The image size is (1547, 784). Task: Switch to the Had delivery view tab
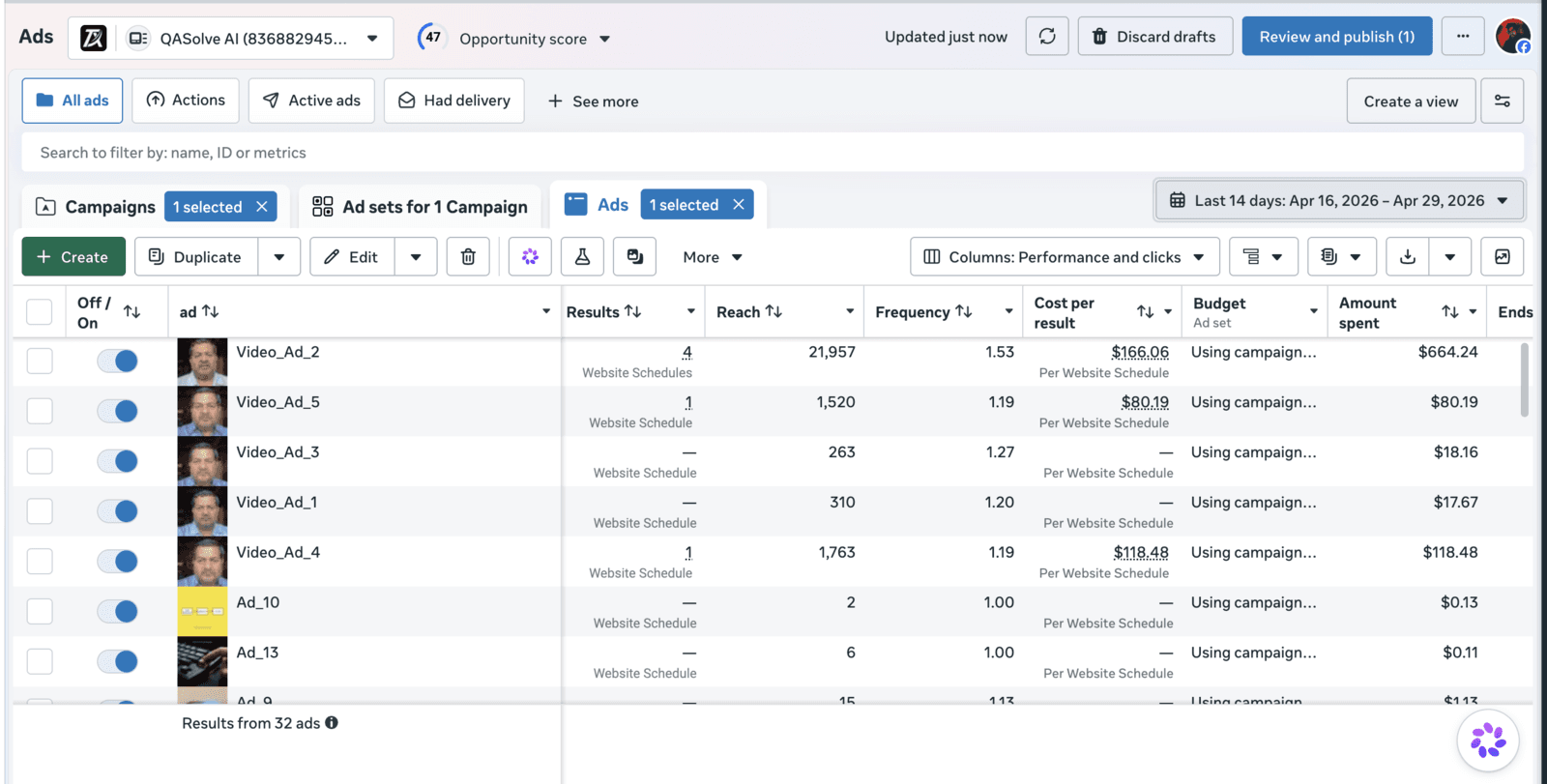[454, 101]
